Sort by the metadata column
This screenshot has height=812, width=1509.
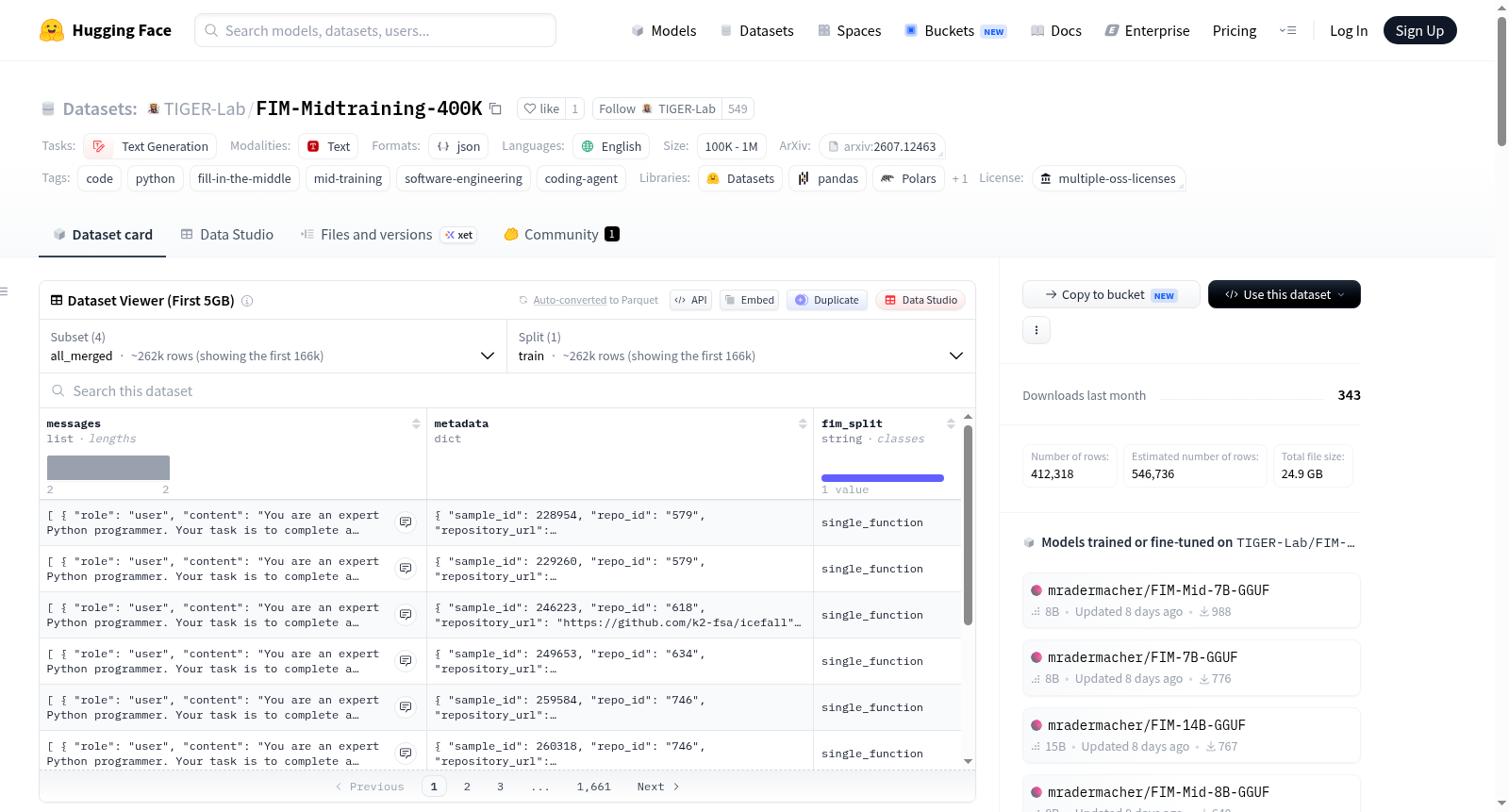[803, 423]
